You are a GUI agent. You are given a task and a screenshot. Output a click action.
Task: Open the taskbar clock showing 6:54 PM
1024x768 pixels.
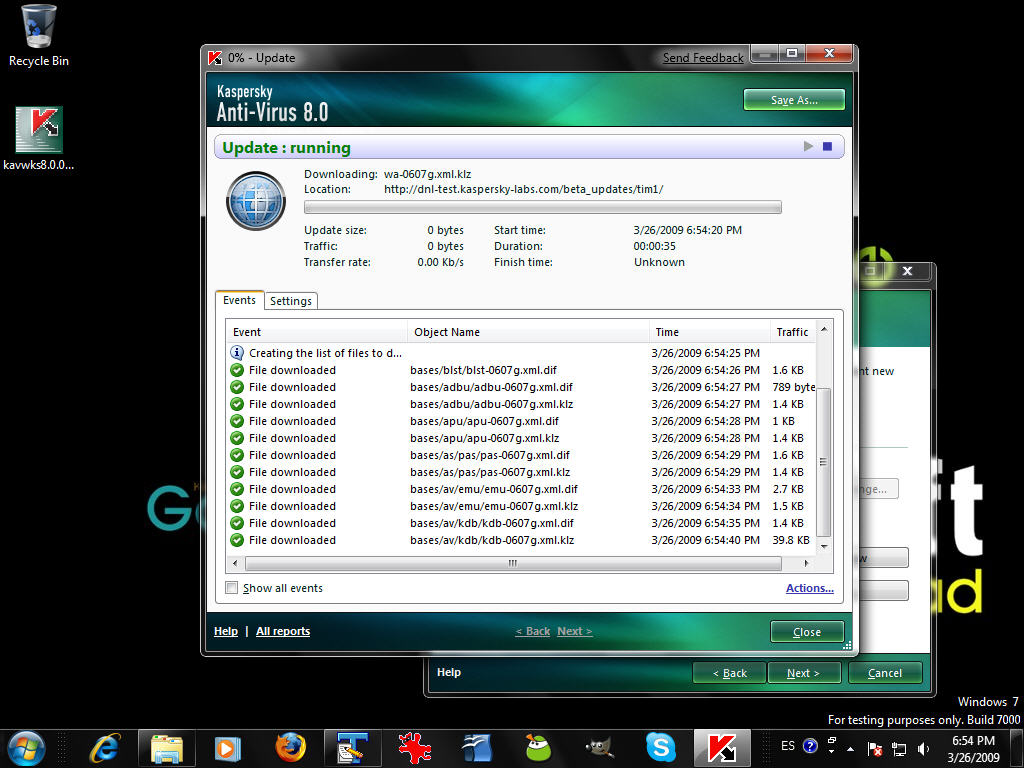coord(973,749)
